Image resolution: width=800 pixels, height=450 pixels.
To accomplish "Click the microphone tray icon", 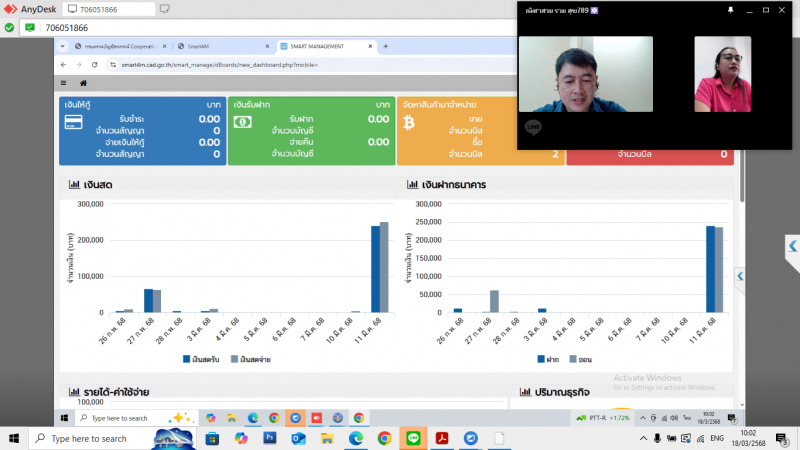I will pyautogui.click(x=657, y=438).
